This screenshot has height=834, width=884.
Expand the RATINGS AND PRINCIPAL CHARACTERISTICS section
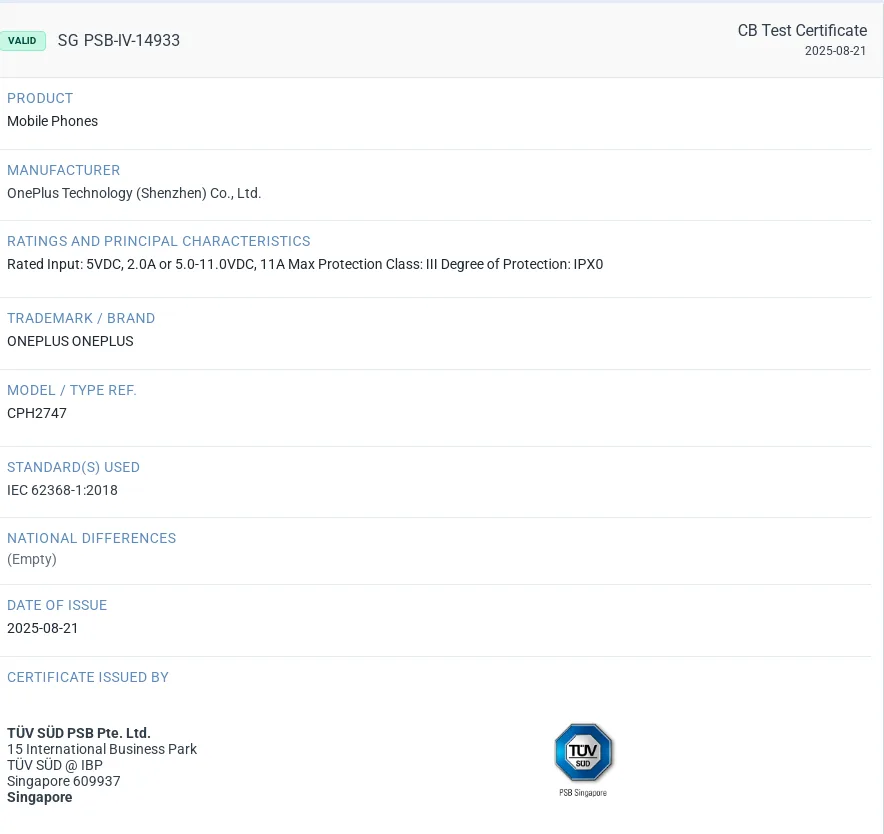coord(158,241)
